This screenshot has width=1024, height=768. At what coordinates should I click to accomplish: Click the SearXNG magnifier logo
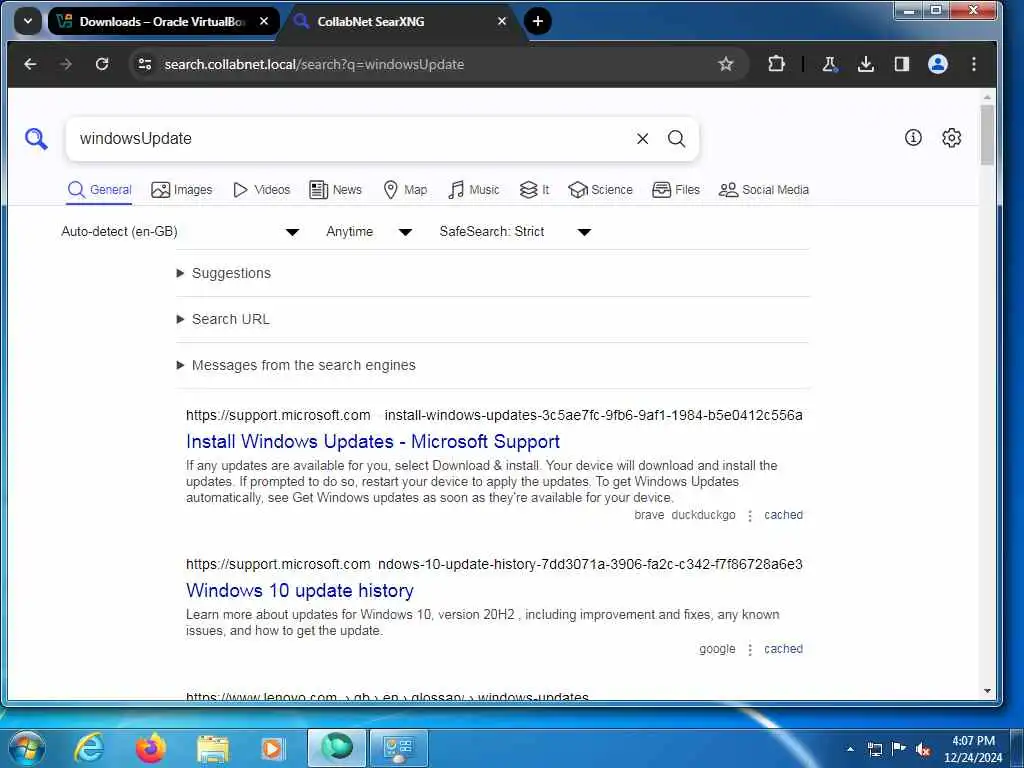point(36,138)
